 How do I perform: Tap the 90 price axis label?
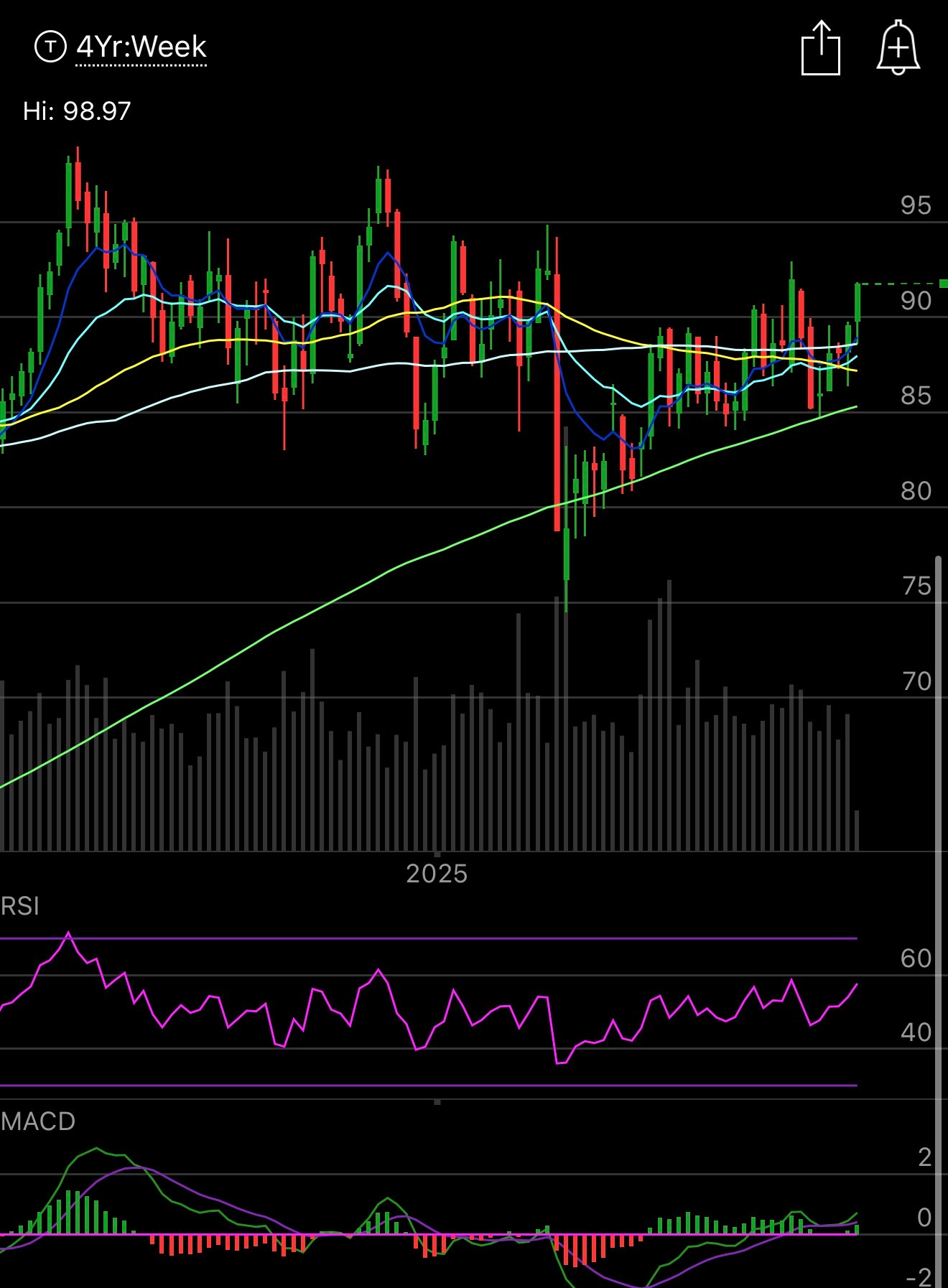[x=916, y=301]
